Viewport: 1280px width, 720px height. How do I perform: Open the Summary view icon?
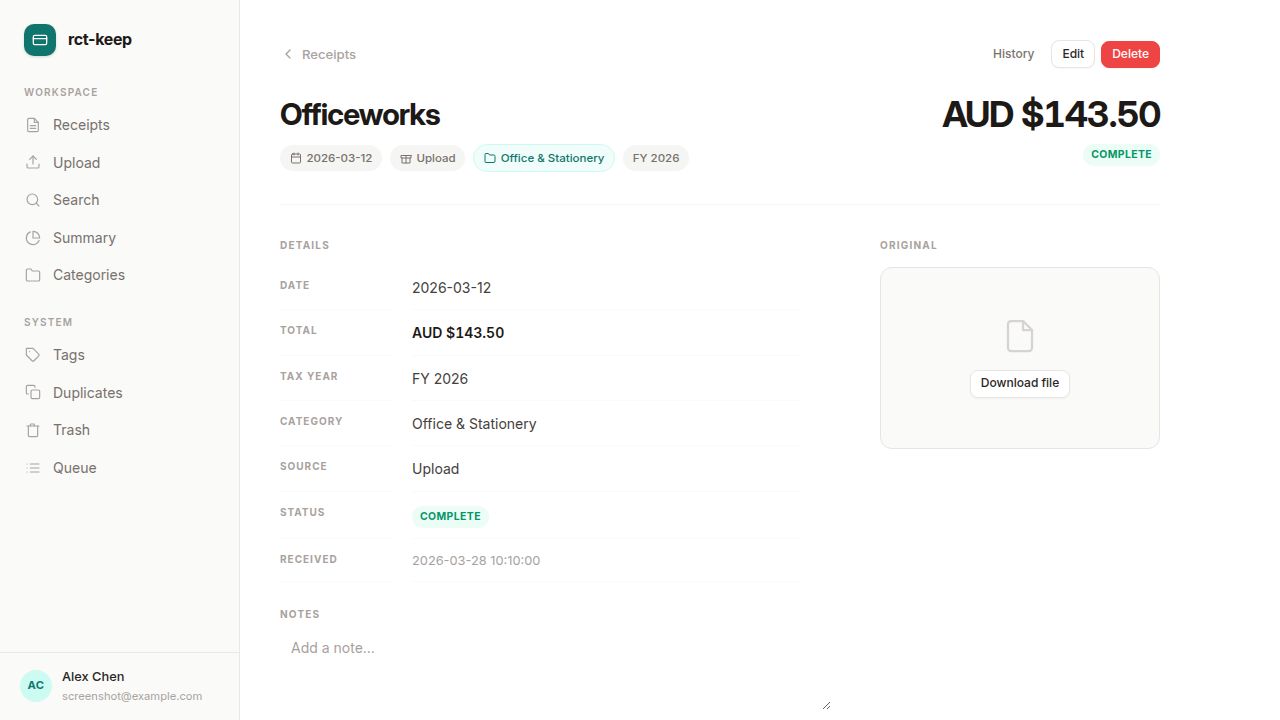(x=35, y=238)
